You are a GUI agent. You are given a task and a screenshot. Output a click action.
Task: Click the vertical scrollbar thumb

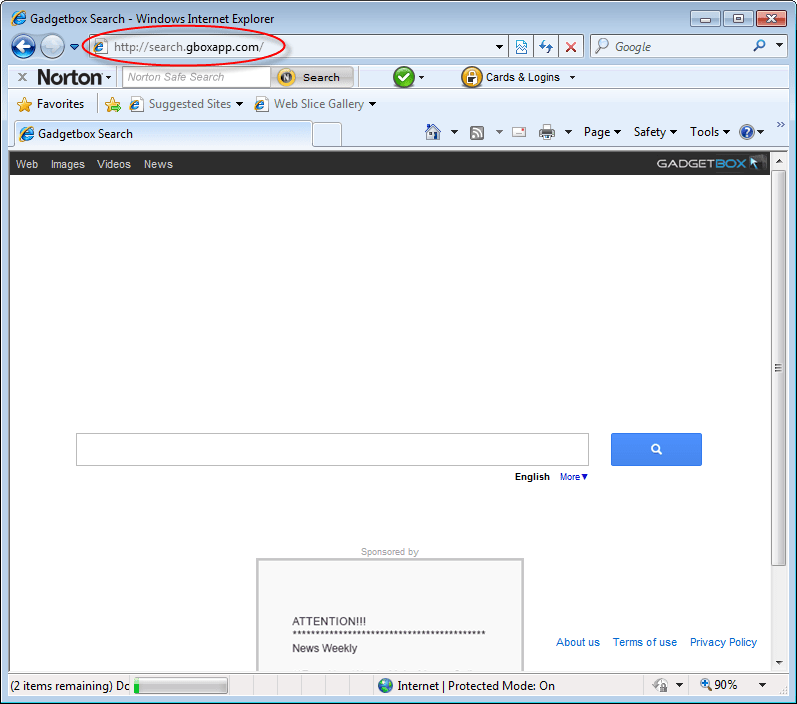click(778, 368)
